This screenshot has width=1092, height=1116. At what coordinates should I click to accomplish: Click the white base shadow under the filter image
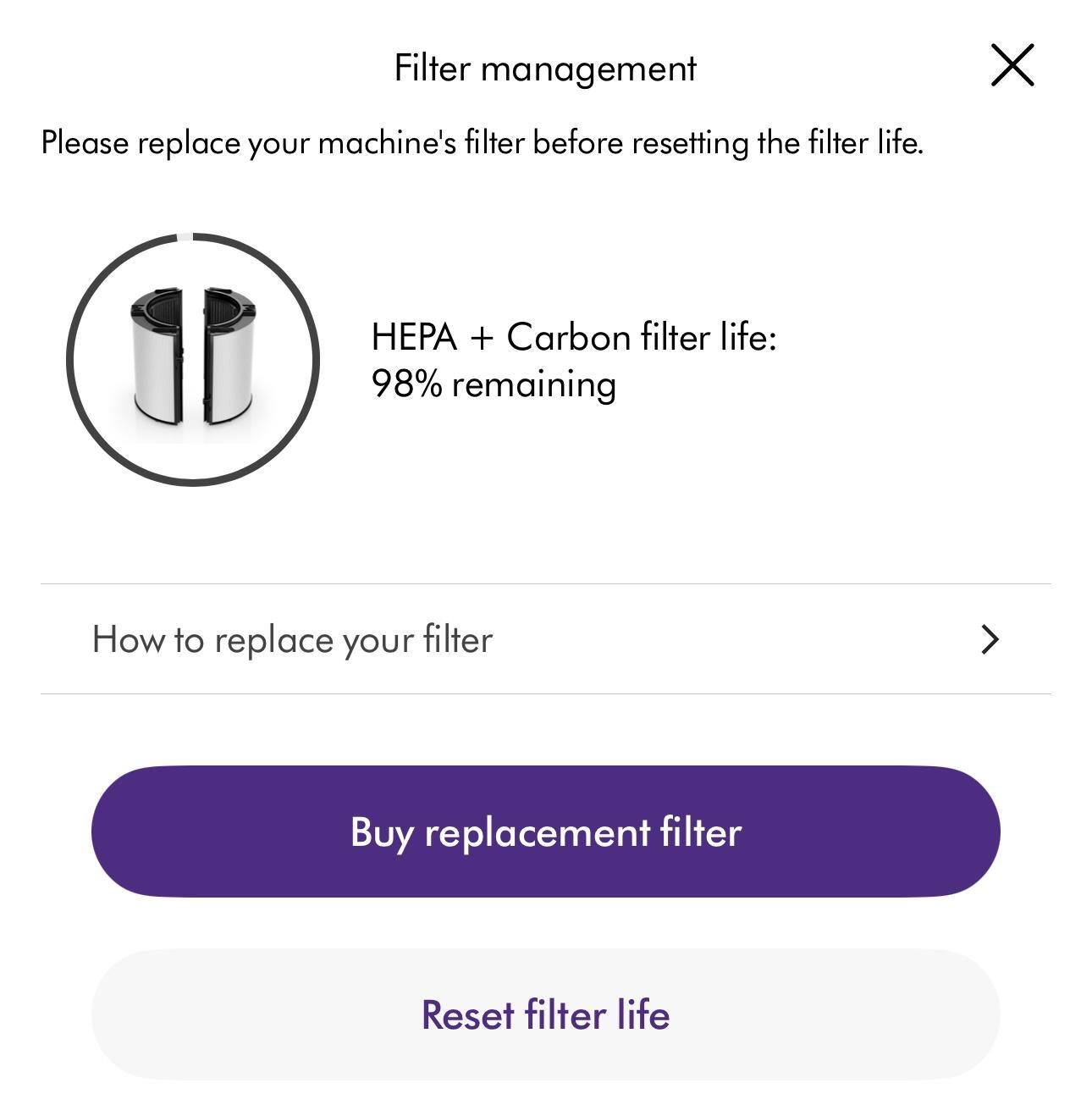pos(193,432)
